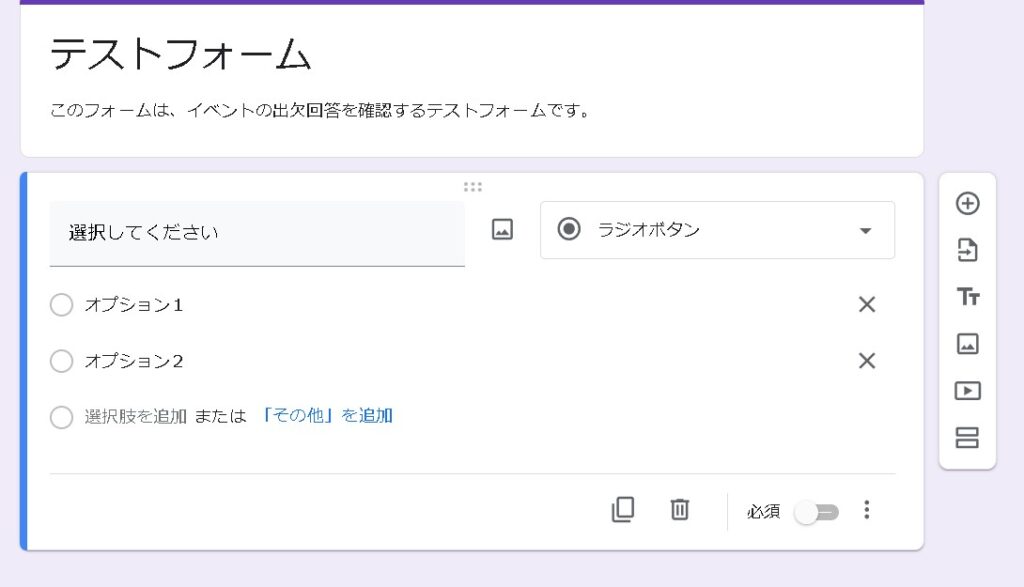The image size is (1024, 587).
Task: Open the ラジオボタン question type dropdown
Action: click(717, 230)
